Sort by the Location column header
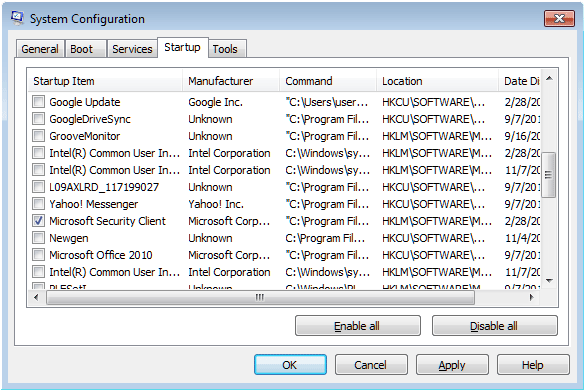The width and height of the screenshot is (585, 391). click(437, 81)
